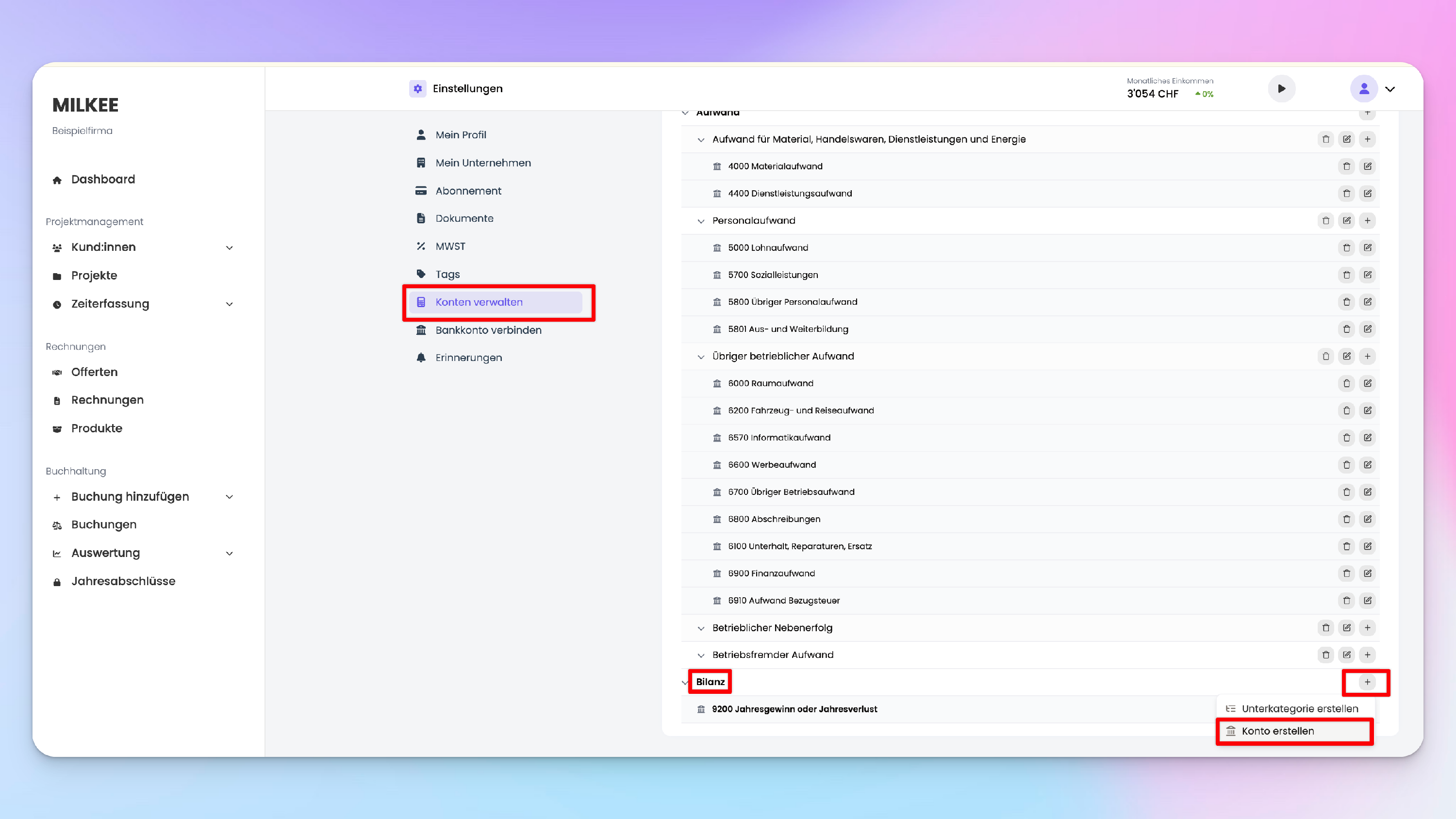Image resolution: width=1456 pixels, height=819 pixels.
Task: Choose Unterkategorie erstellen option
Action: tap(1299, 708)
